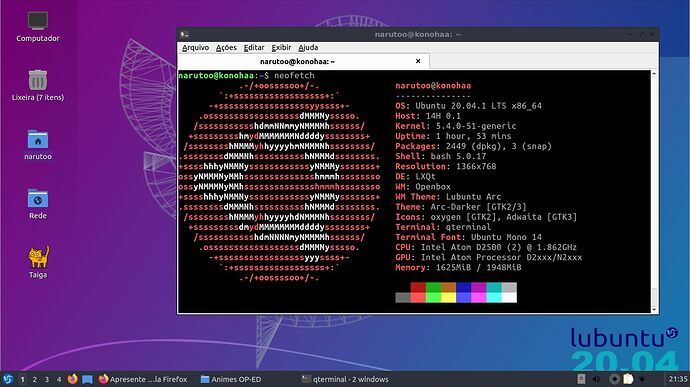Click the Packages line 2449 (dpkg)
Image resolution: width=690 pixels, height=387 pixels.
(x=473, y=146)
